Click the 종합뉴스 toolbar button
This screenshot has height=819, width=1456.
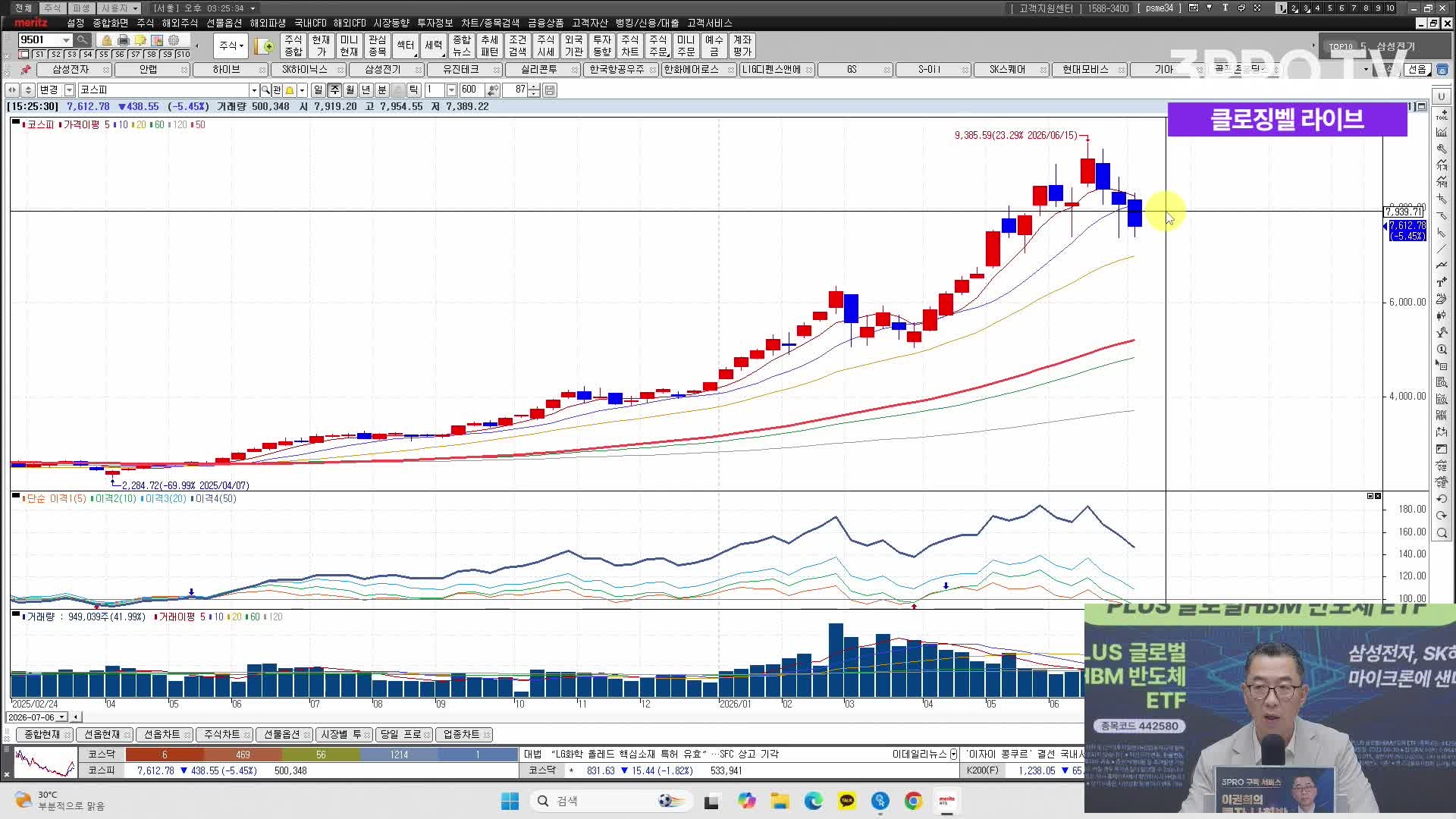462,46
